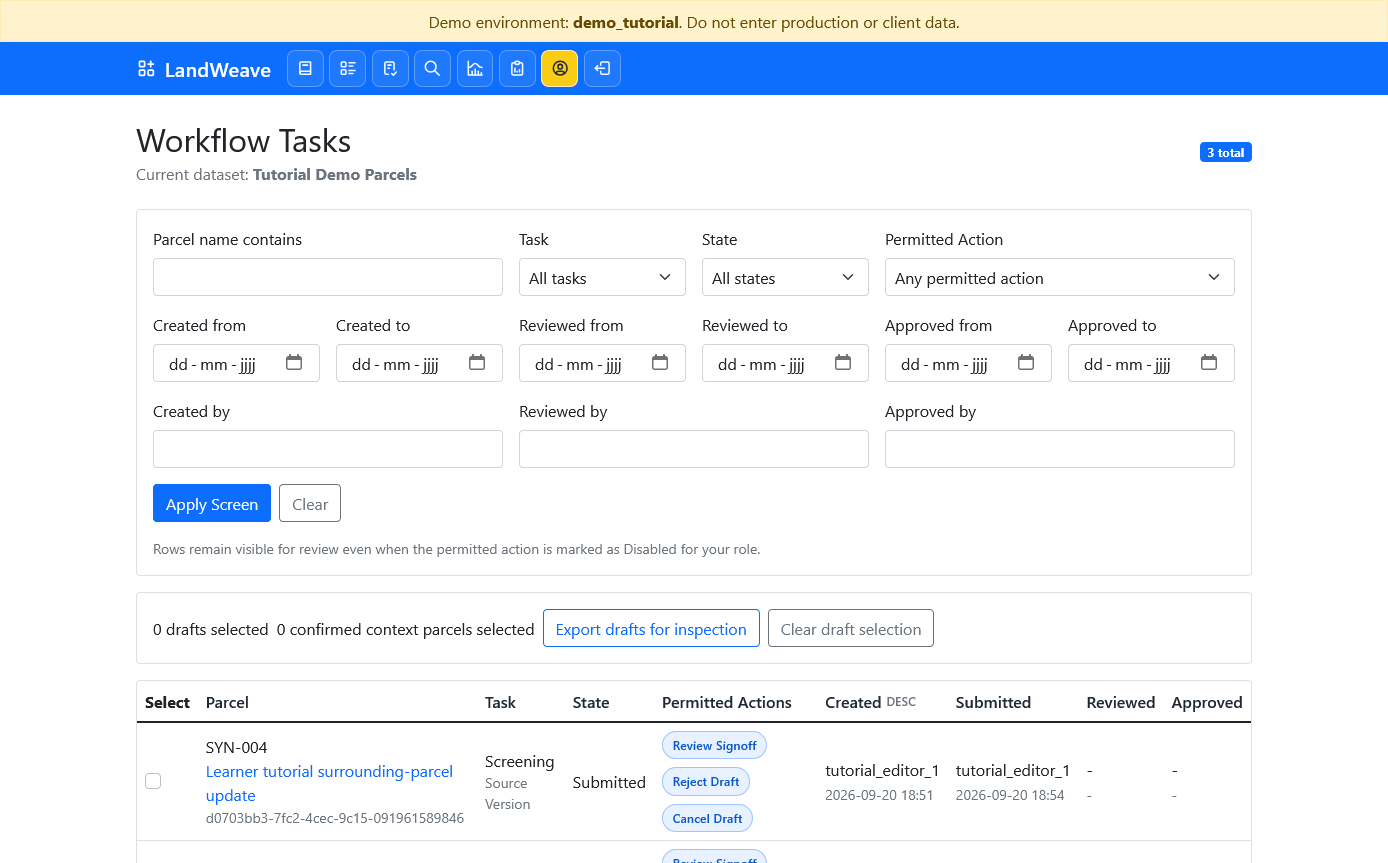Open Learner tutorial surrounding-parcel update link
The height and width of the screenshot is (863, 1388).
pos(329,783)
